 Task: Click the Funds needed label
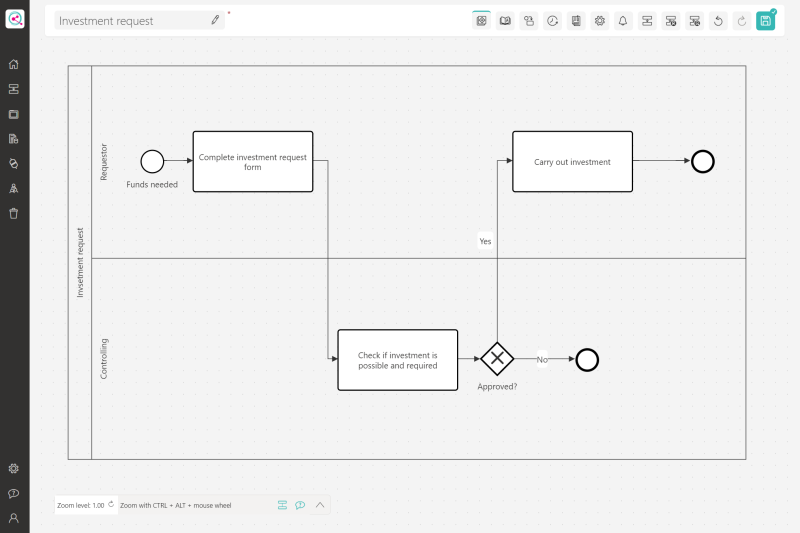(x=152, y=185)
